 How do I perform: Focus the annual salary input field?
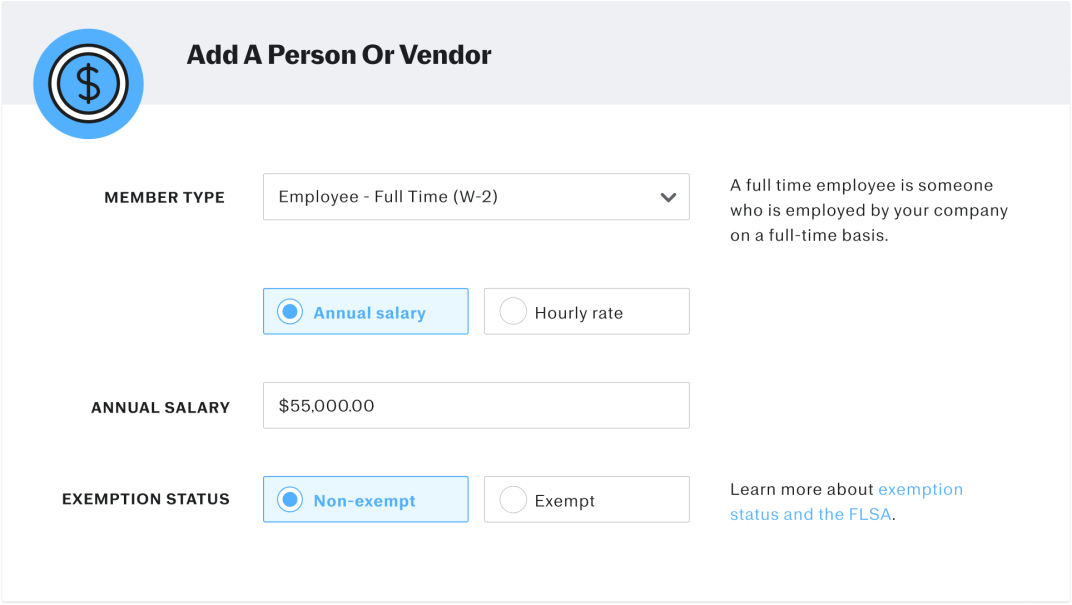[x=476, y=405]
